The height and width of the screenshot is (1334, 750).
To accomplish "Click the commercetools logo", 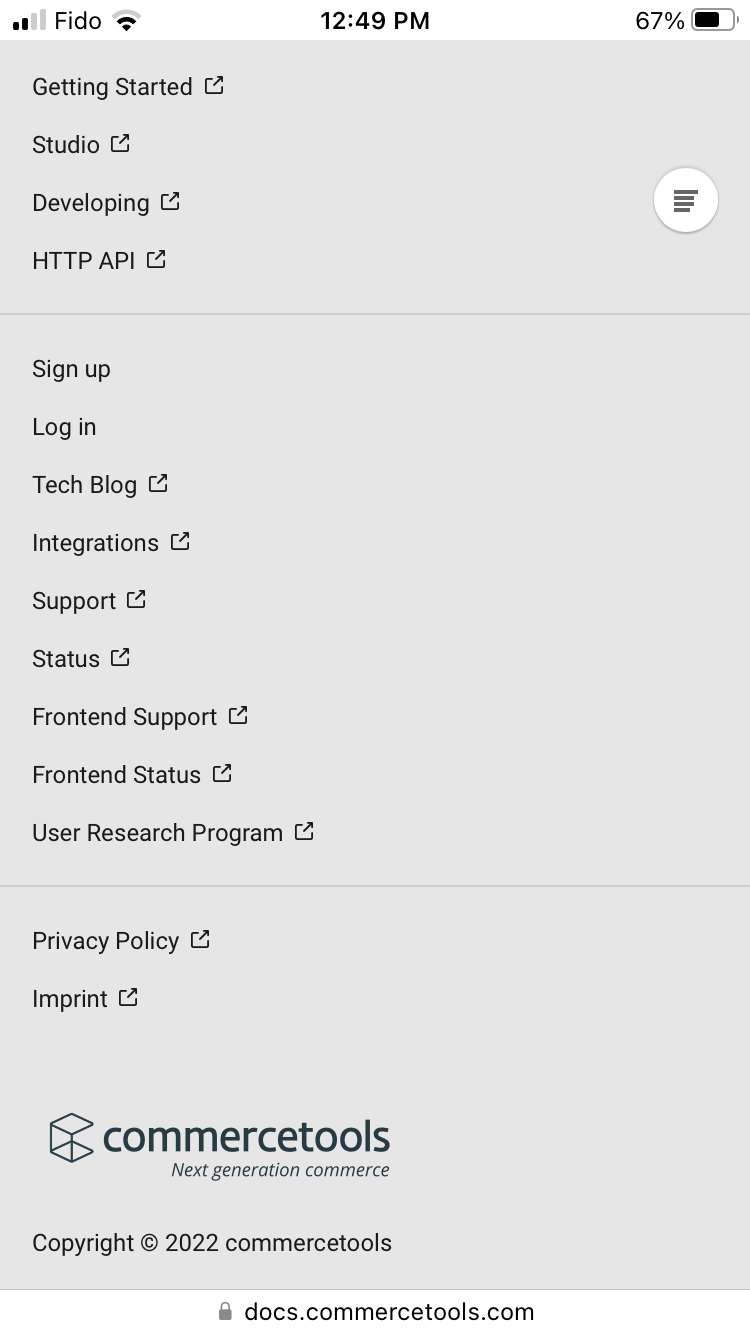I will point(220,1144).
